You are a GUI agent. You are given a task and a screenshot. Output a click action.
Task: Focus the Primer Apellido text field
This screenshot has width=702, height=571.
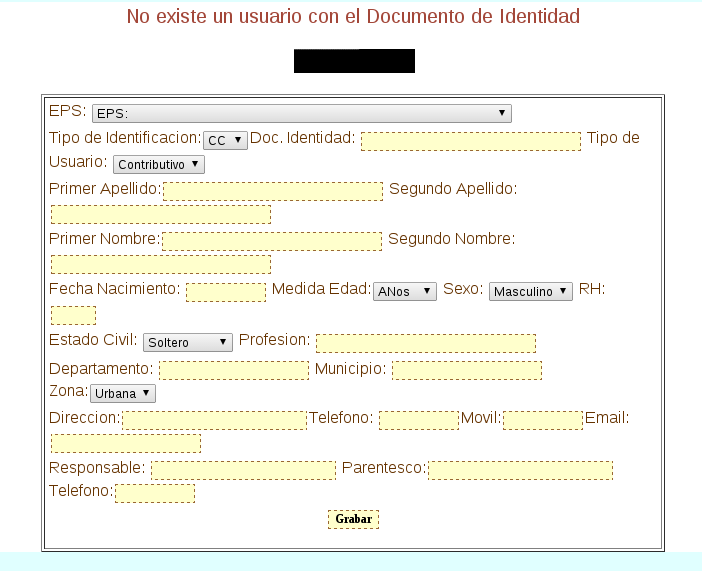(273, 191)
